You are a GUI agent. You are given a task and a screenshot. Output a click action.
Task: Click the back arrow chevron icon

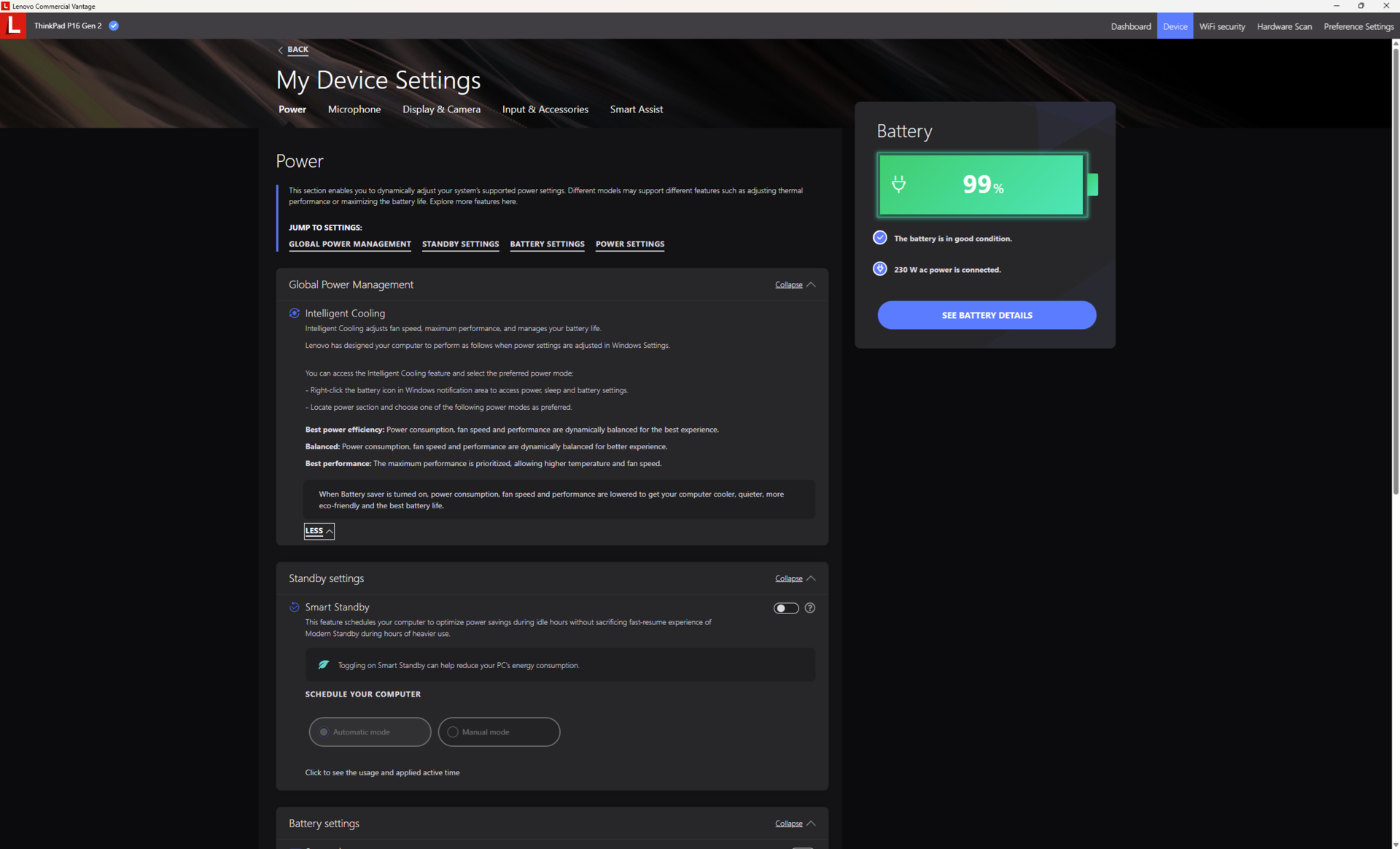(280, 50)
